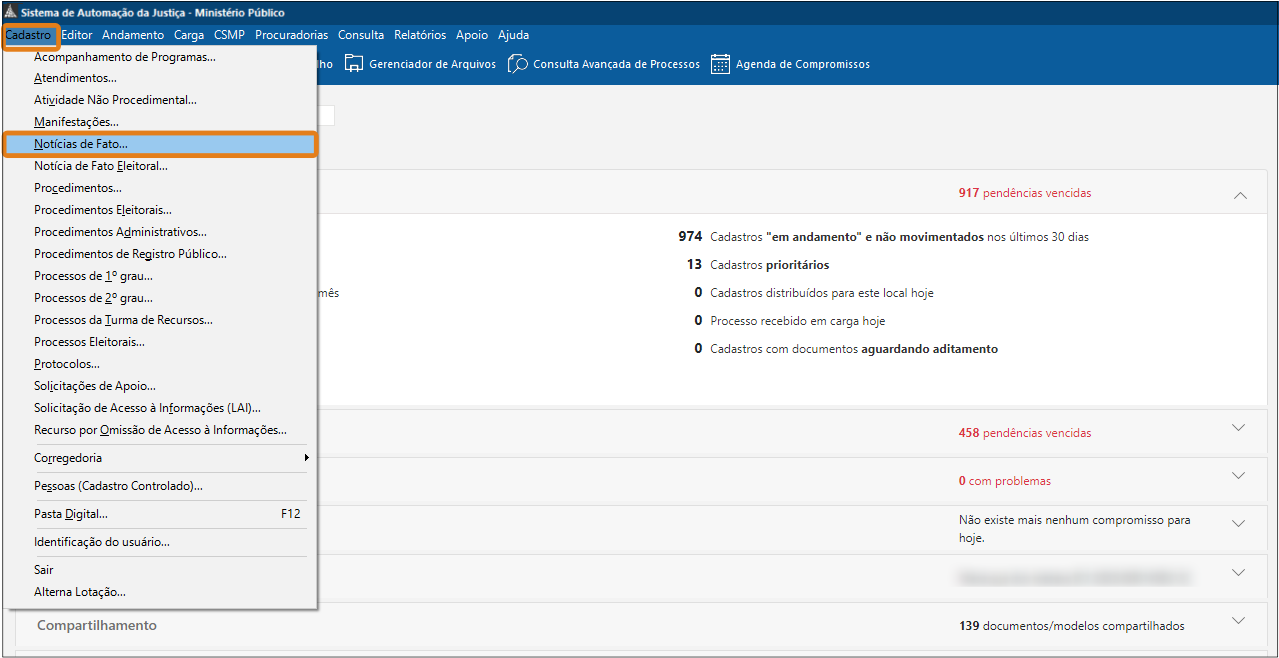Image resolution: width=1279 pixels, height=658 pixels.
Task: Open the Editor menu
Action: (77, 35)
